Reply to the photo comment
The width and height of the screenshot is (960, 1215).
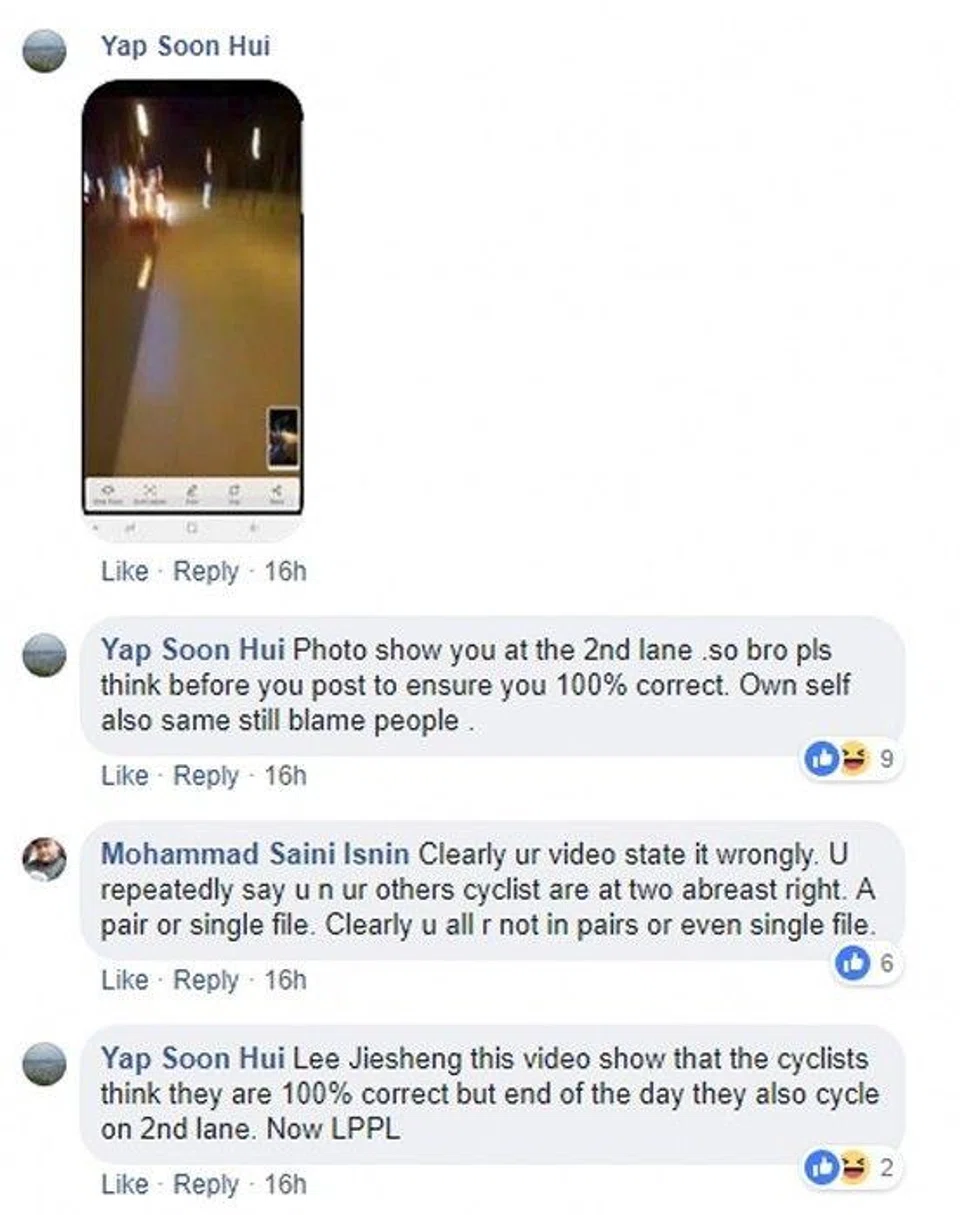206,572
